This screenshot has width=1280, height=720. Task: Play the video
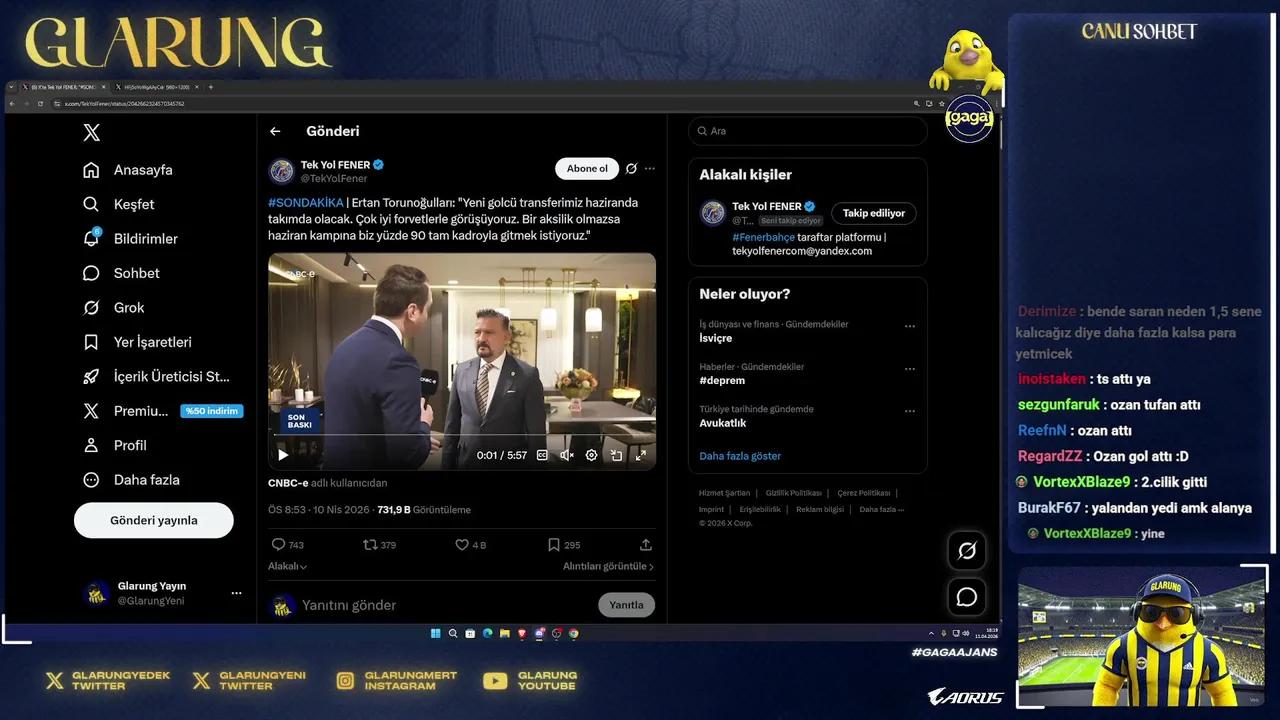click(x=283, y=455)
